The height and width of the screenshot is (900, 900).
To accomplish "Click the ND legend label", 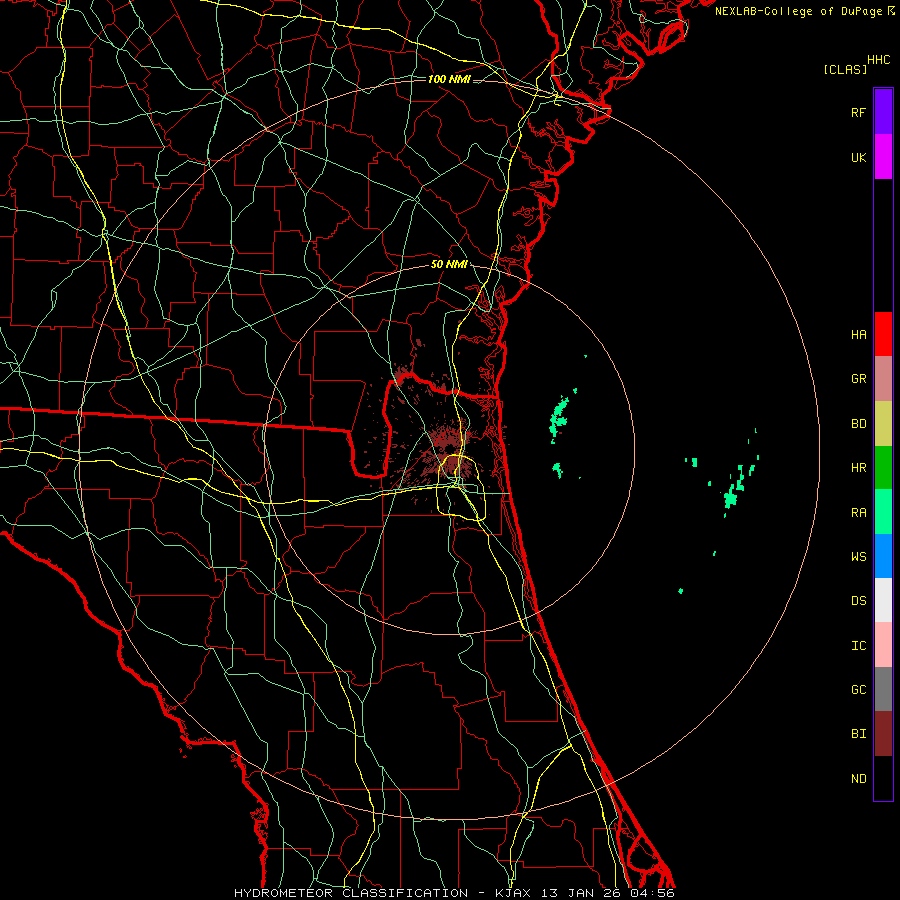I will click(858, 779).
